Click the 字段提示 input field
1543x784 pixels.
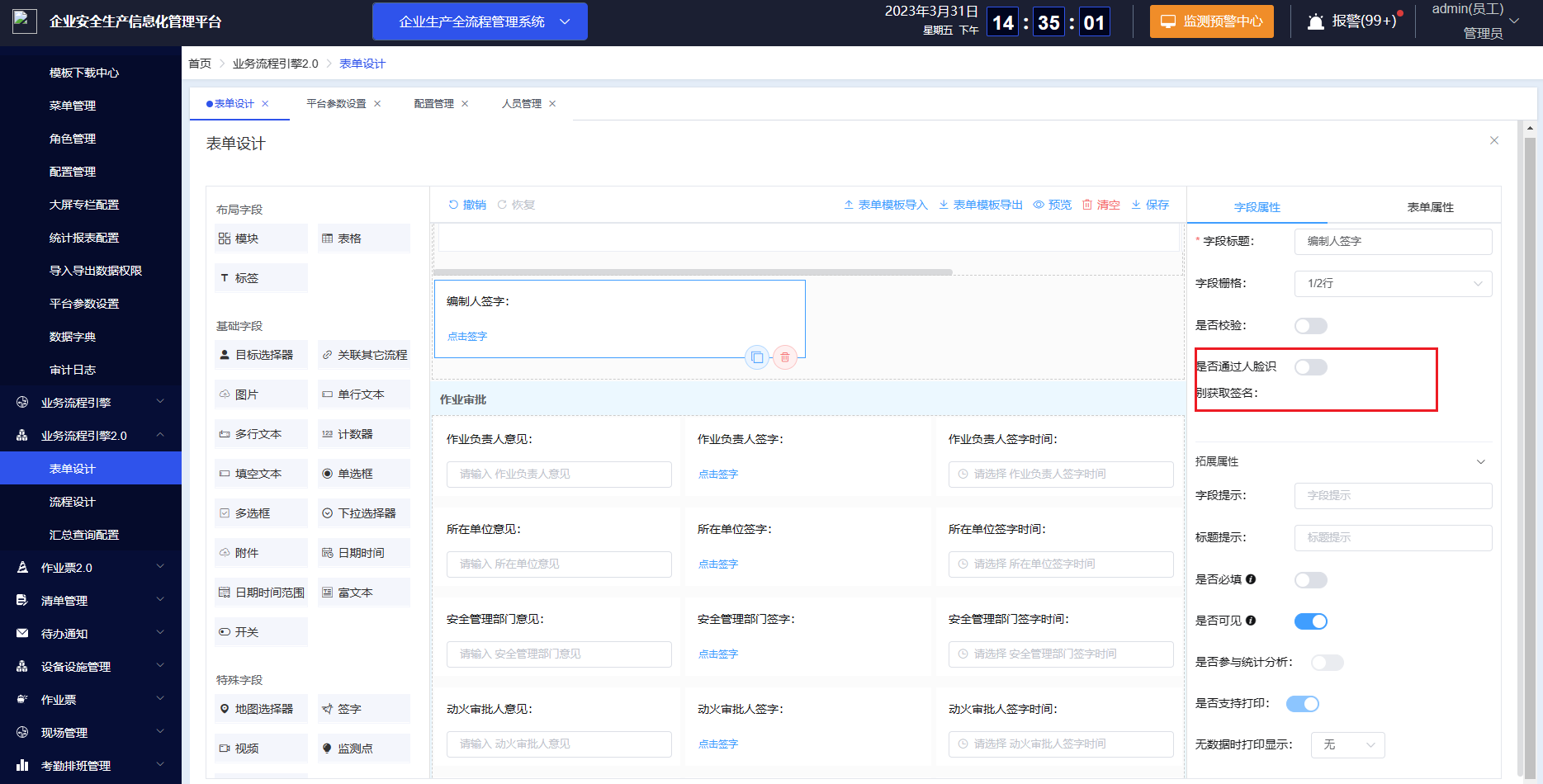click(x=1394, y=496)
